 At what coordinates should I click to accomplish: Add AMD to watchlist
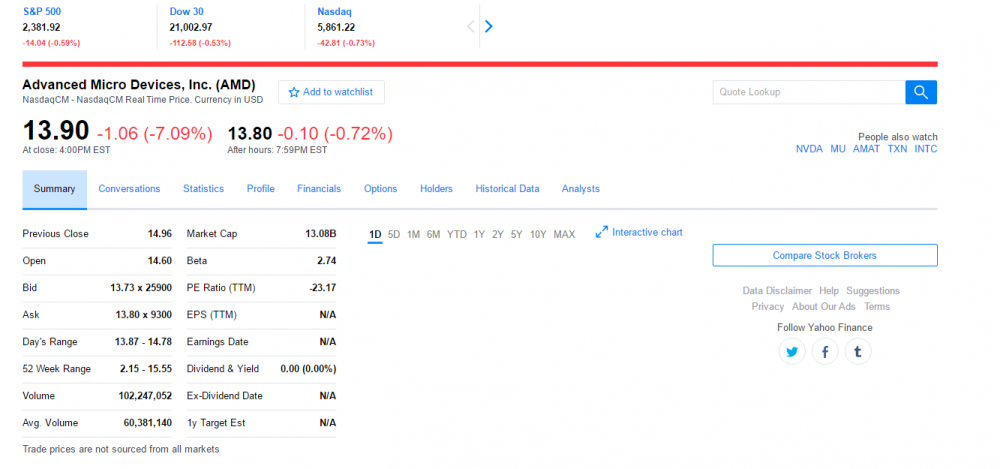click(331, 92)
